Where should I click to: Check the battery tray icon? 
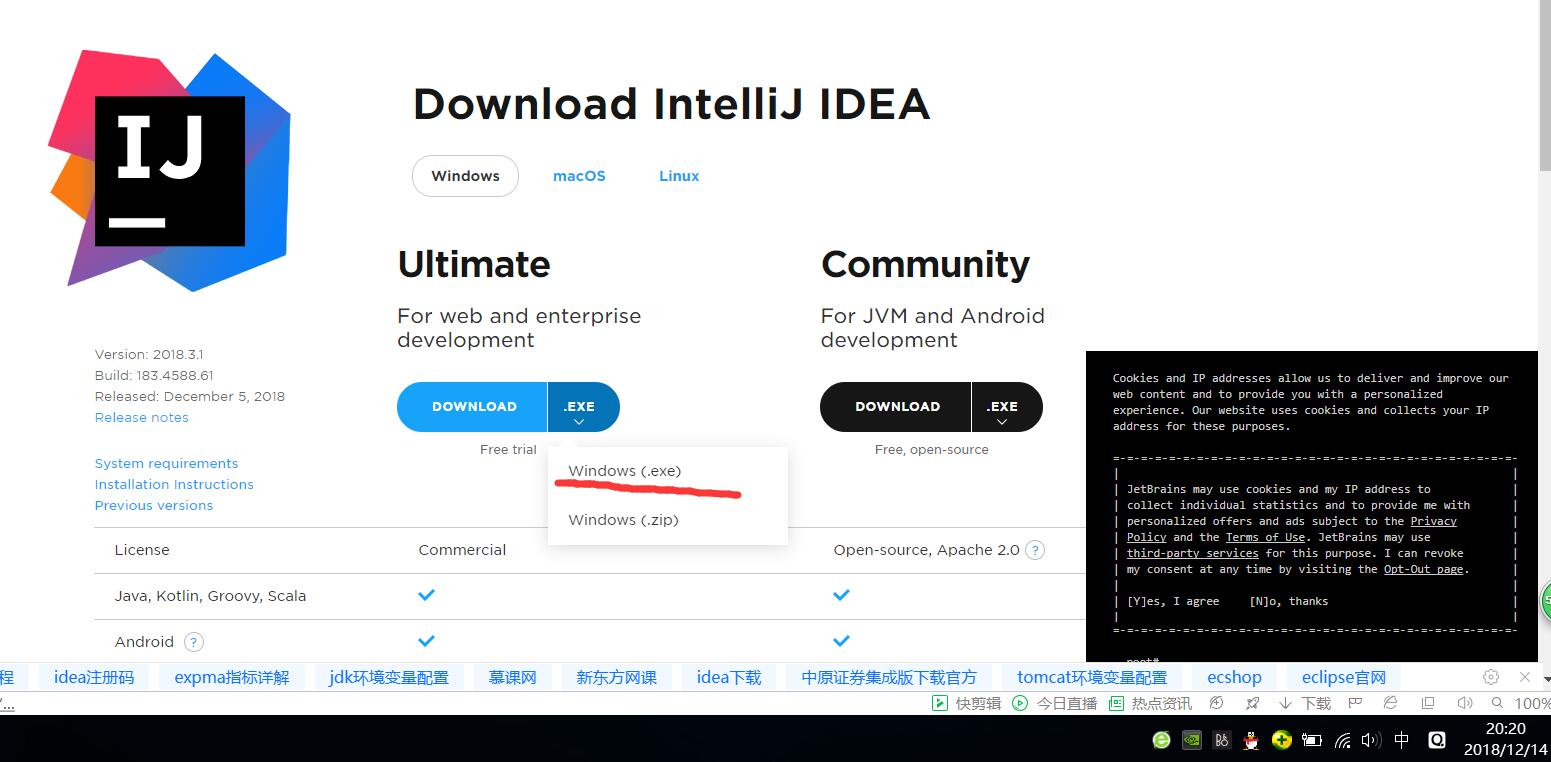[1311, 740]
